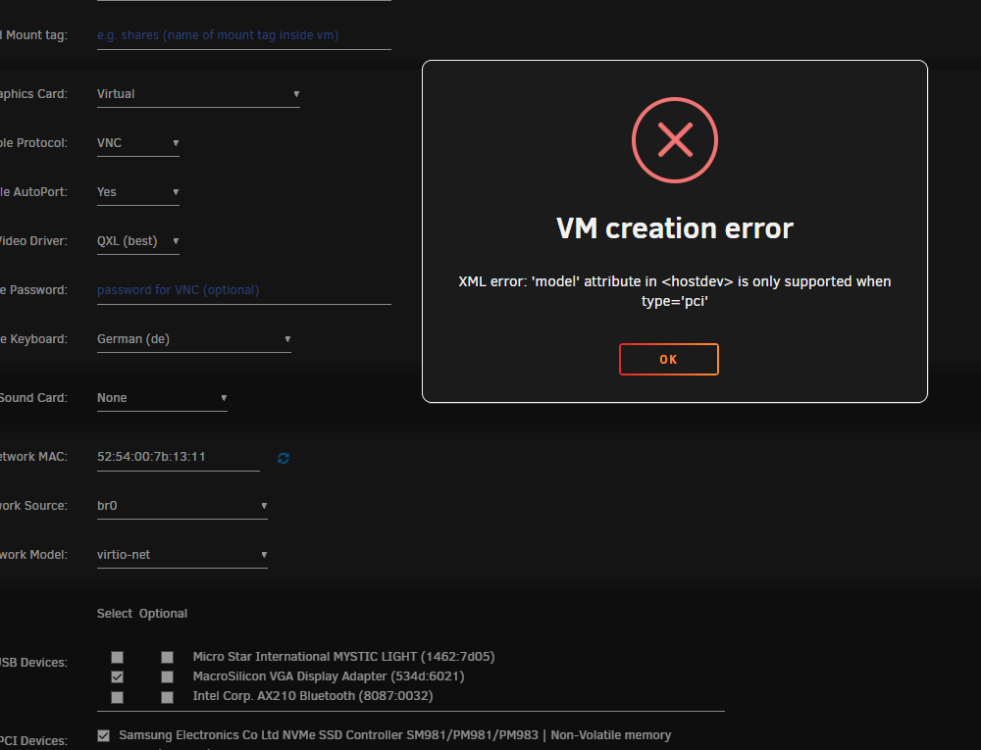Tick Optional checkbox for MacroSilicon VGA Display Adapter
This screenshot has width=981, height=750.
[167, 677]
